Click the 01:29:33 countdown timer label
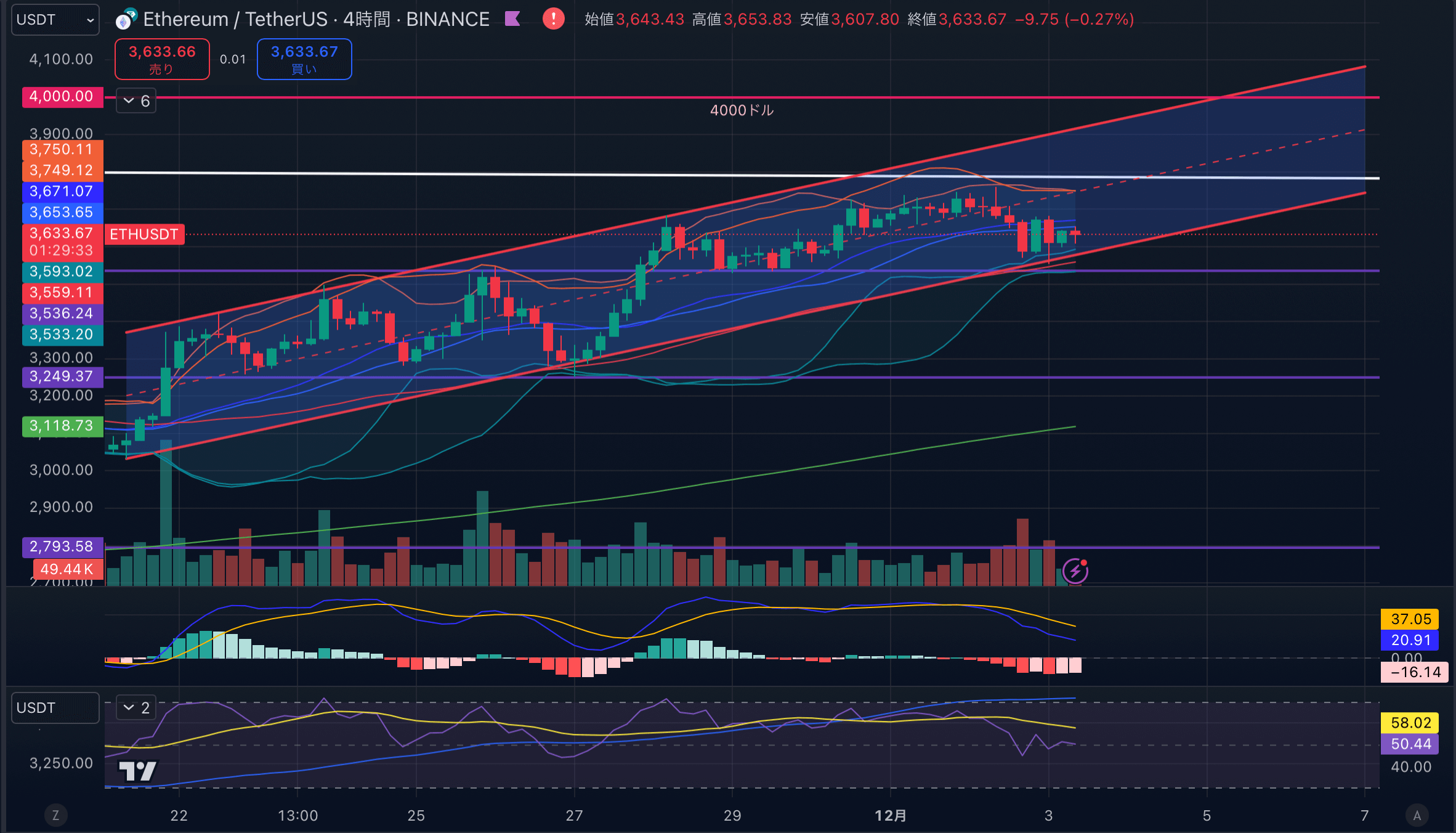The height and width of the screenshot is (833, 1456). 62,251
